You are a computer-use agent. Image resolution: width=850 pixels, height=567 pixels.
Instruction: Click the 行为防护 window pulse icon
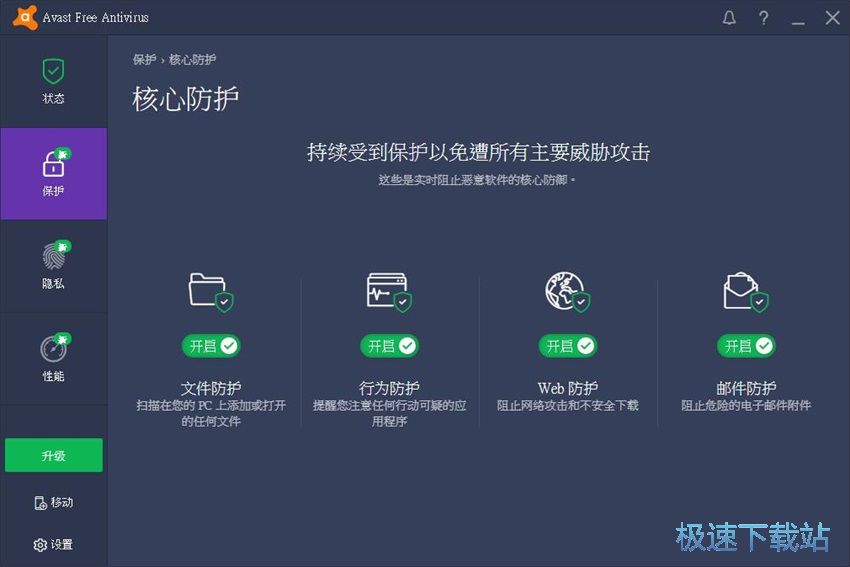[x=389, y=292]
